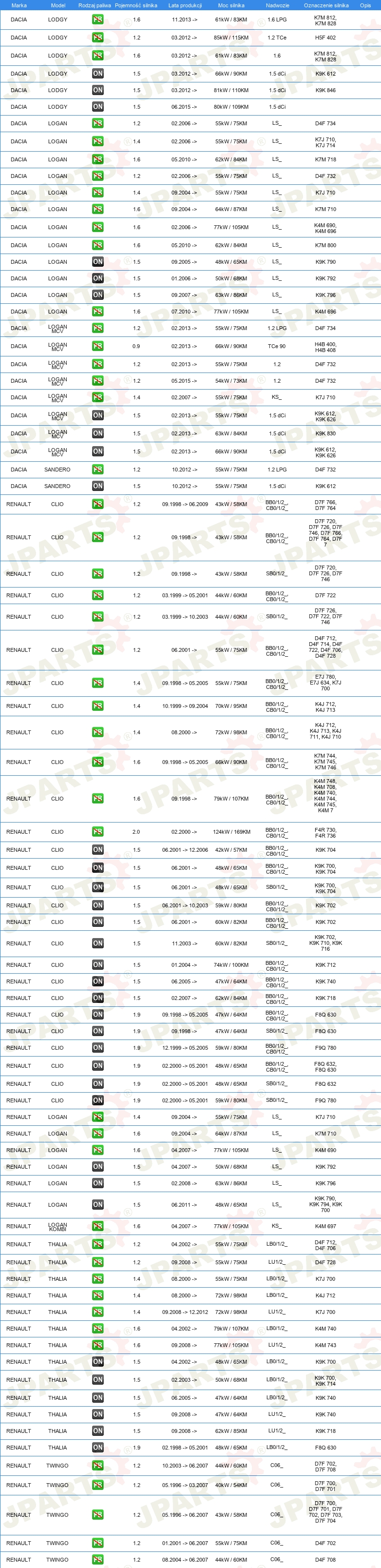Select the 85kW / 115KM power cell
Screen dimensions: 381x1568
click(x=231, y=38)
